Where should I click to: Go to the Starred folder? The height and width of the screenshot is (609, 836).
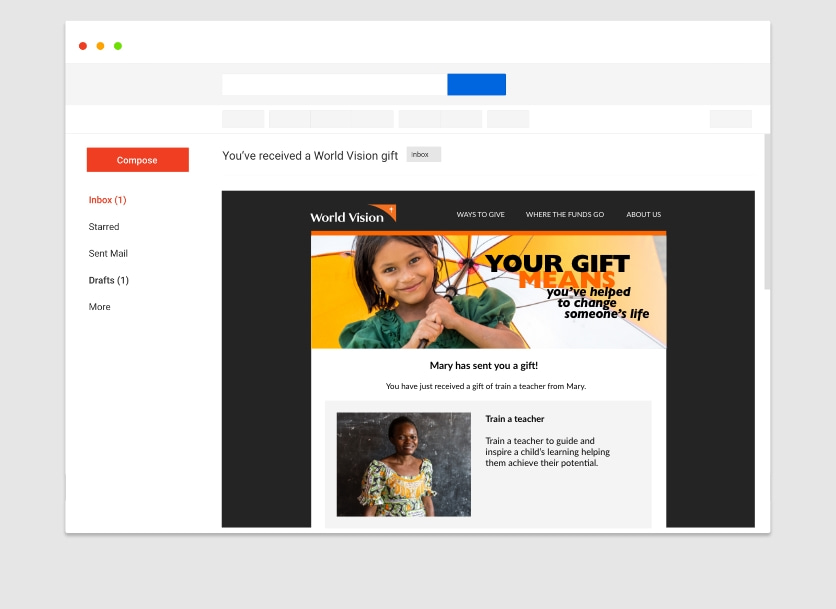pos(104,227)
